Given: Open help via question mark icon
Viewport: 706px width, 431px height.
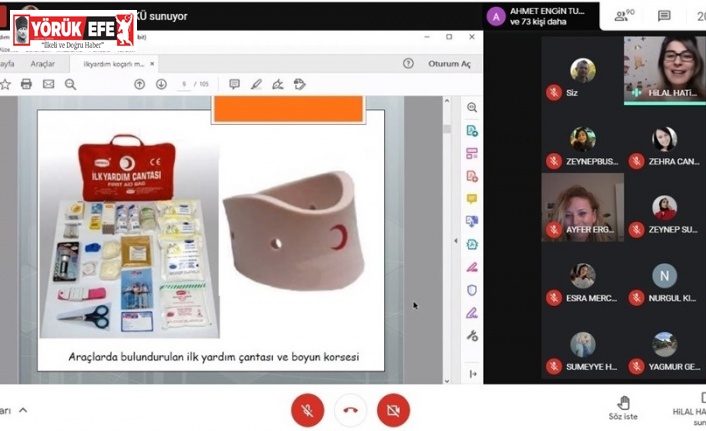Looking at the screenshot, I should [x=408, y=64].
